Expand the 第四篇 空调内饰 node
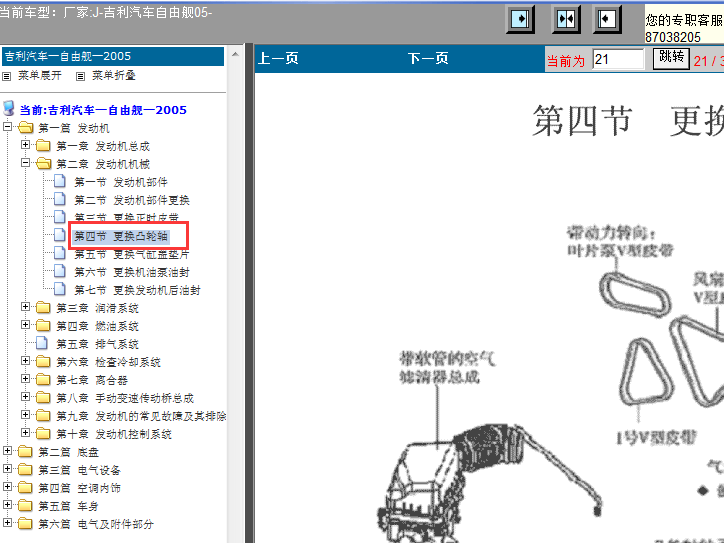 click(7, 487)
